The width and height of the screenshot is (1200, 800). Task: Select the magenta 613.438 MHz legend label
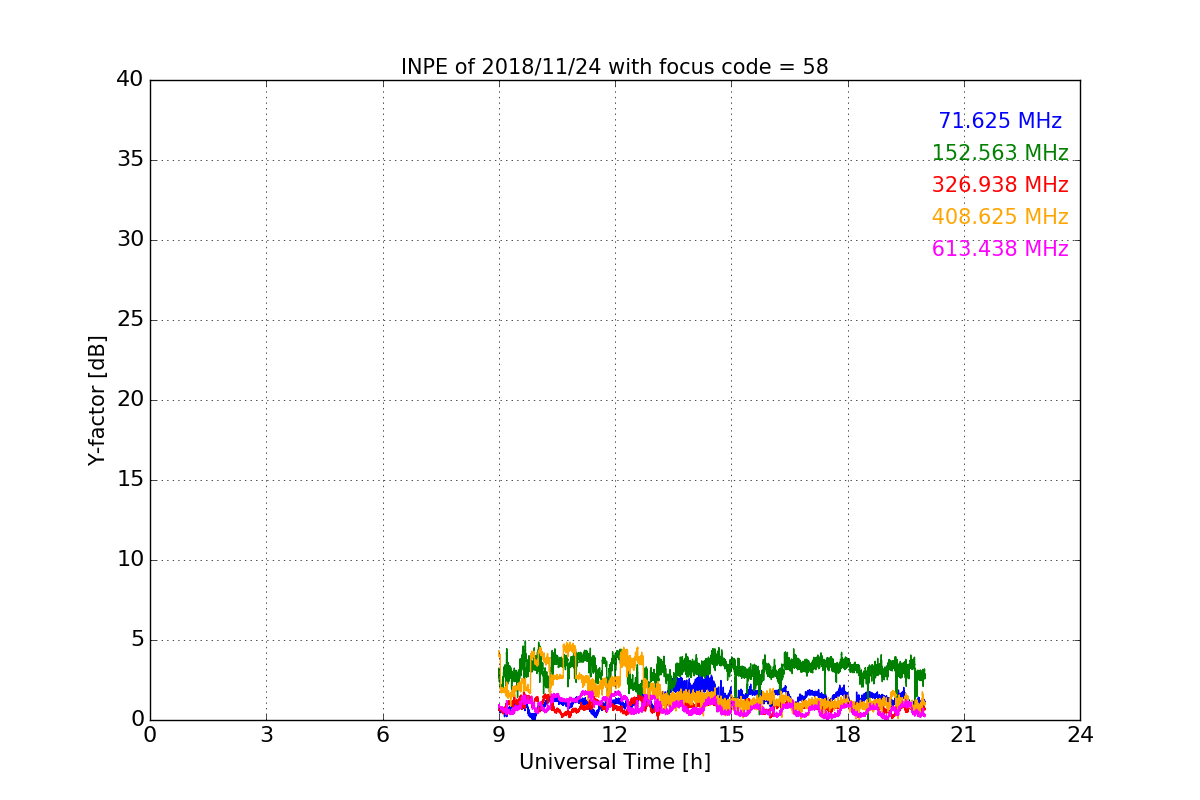point(1000,249)
